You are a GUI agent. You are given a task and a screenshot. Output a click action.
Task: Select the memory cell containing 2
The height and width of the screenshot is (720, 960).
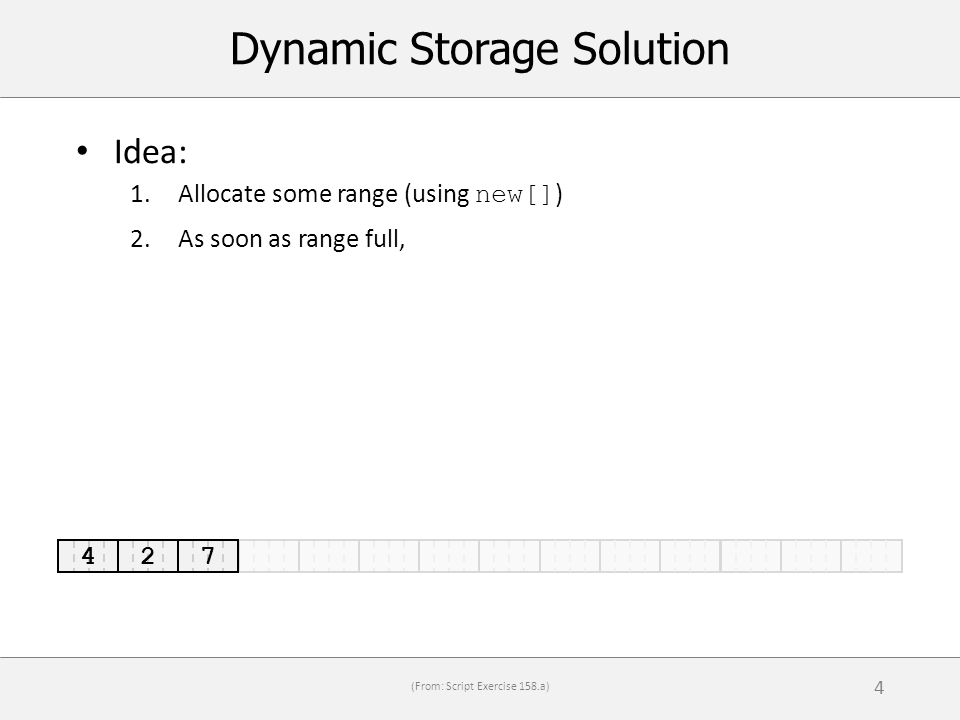pos(148,556)
